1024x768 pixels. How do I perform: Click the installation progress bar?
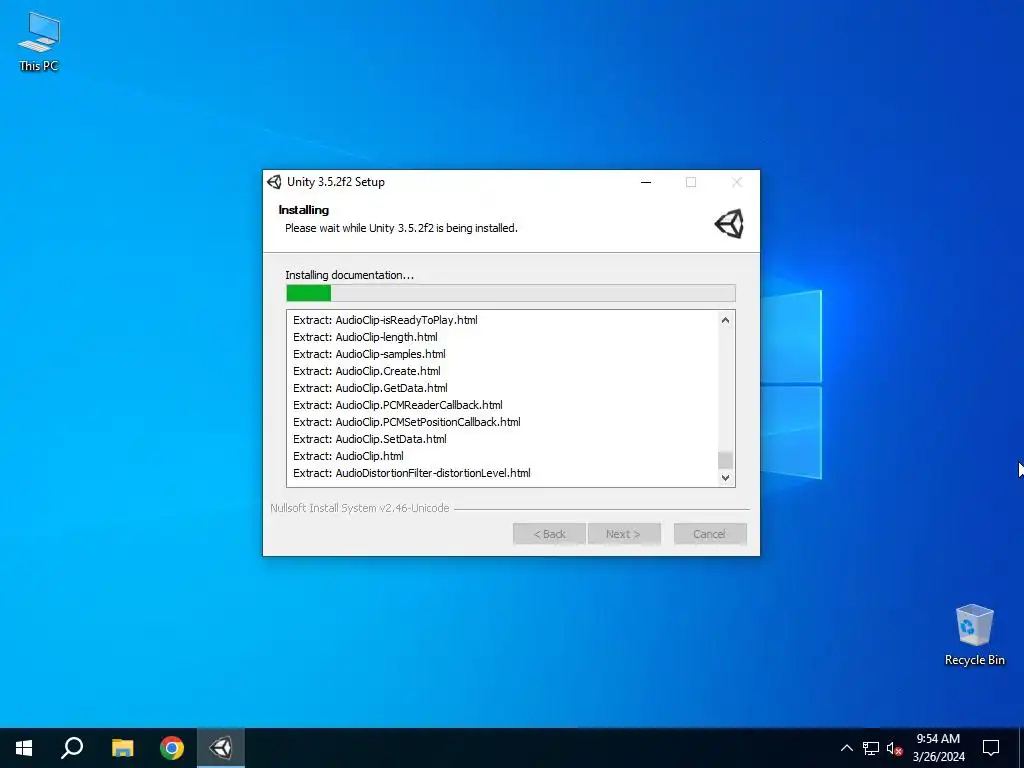click(x=511, y=293)
